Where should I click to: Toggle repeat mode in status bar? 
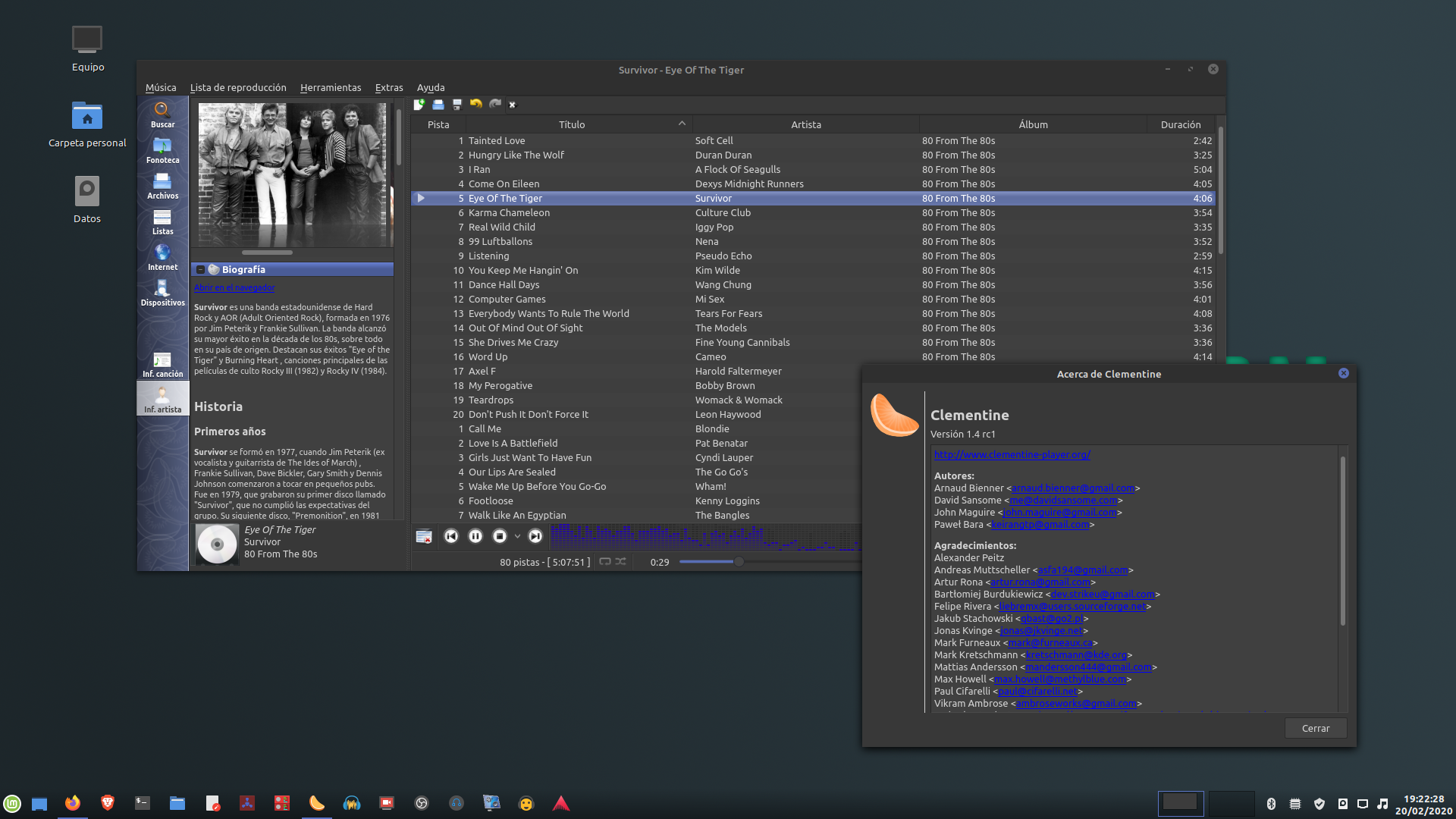[605, 562]
